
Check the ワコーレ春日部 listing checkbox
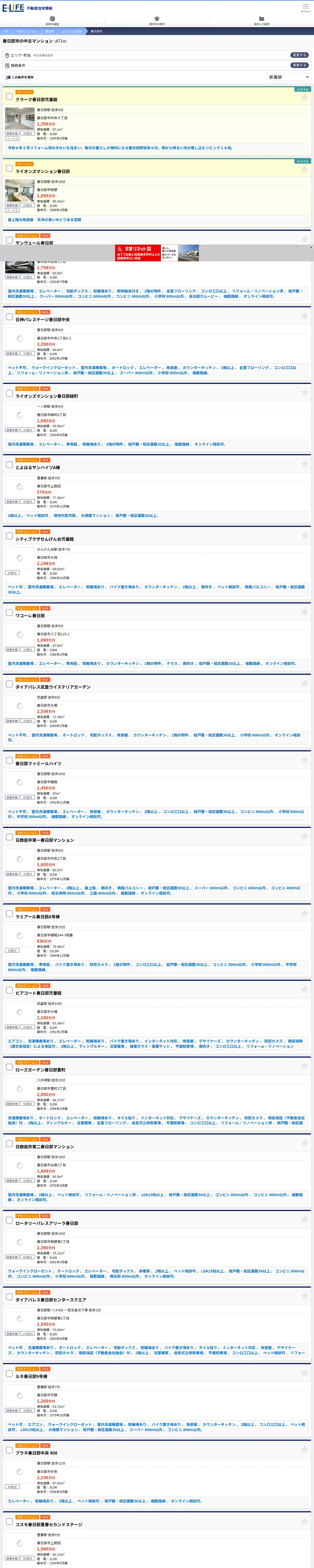(9, 612)
